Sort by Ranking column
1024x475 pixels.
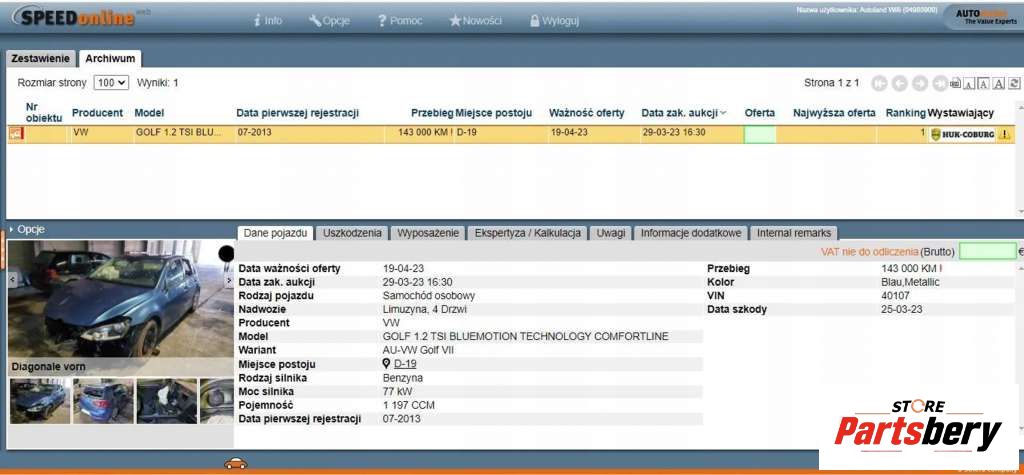(x=905, y=113)
